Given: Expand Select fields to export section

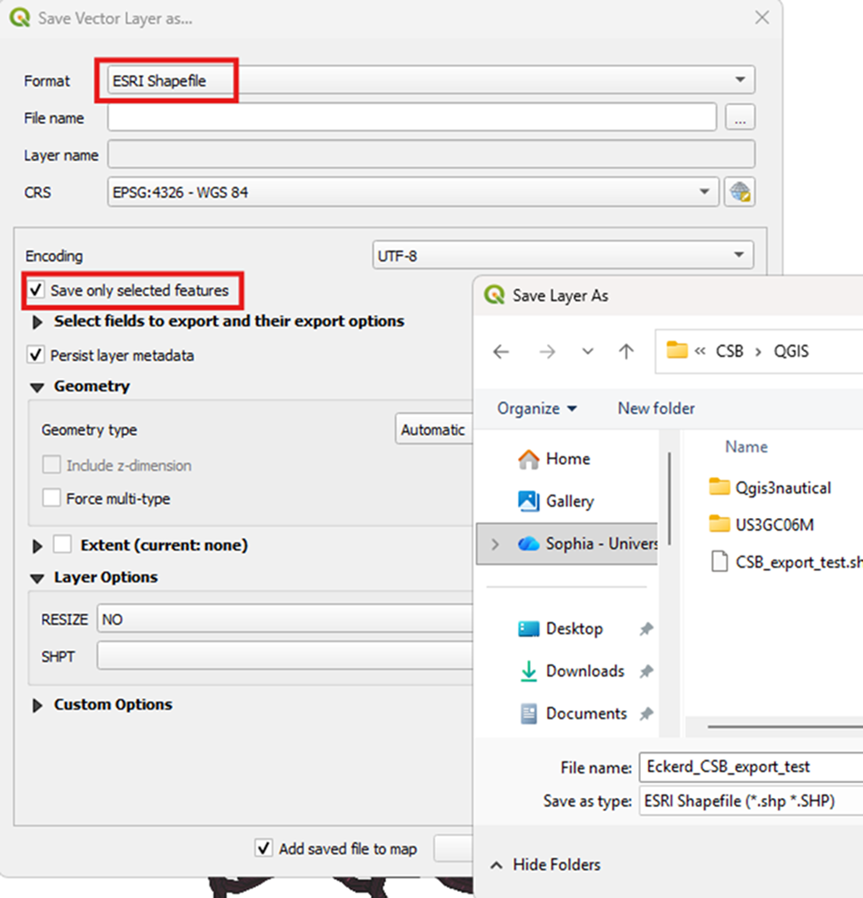Looking at the screenshot, I should coord(38,322).
